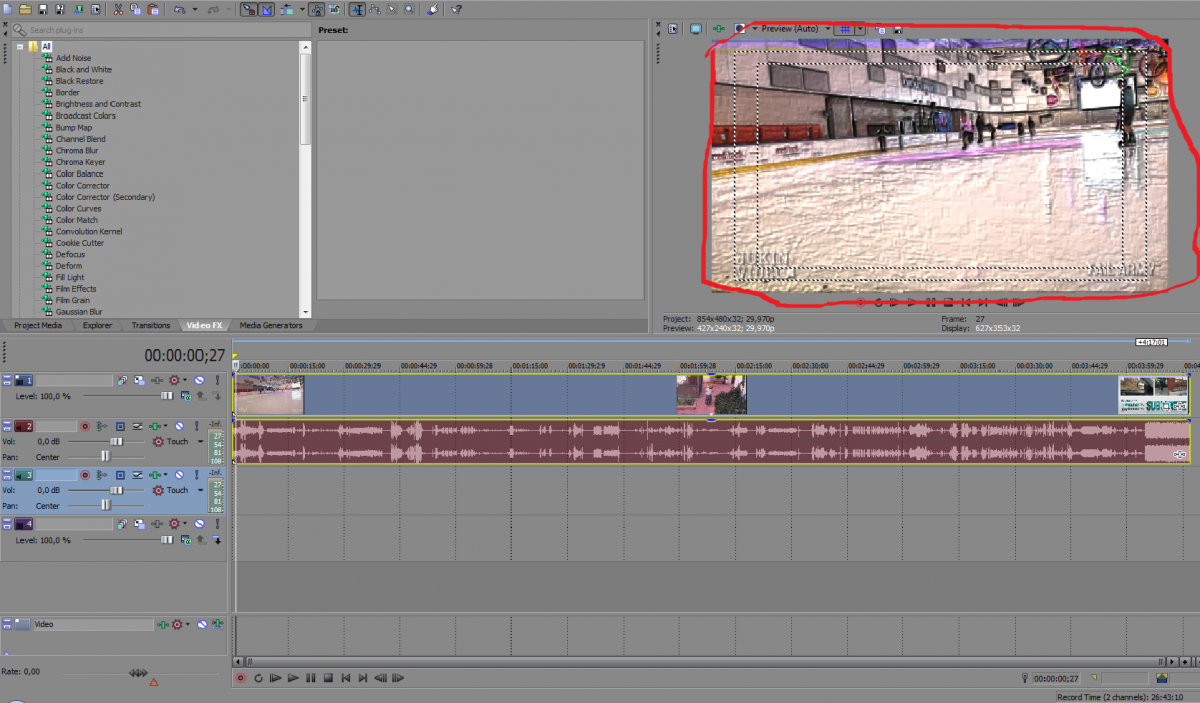The image size is (1200, 703).
Task: Save the preview snapshot to file
Action: (898, 29)
